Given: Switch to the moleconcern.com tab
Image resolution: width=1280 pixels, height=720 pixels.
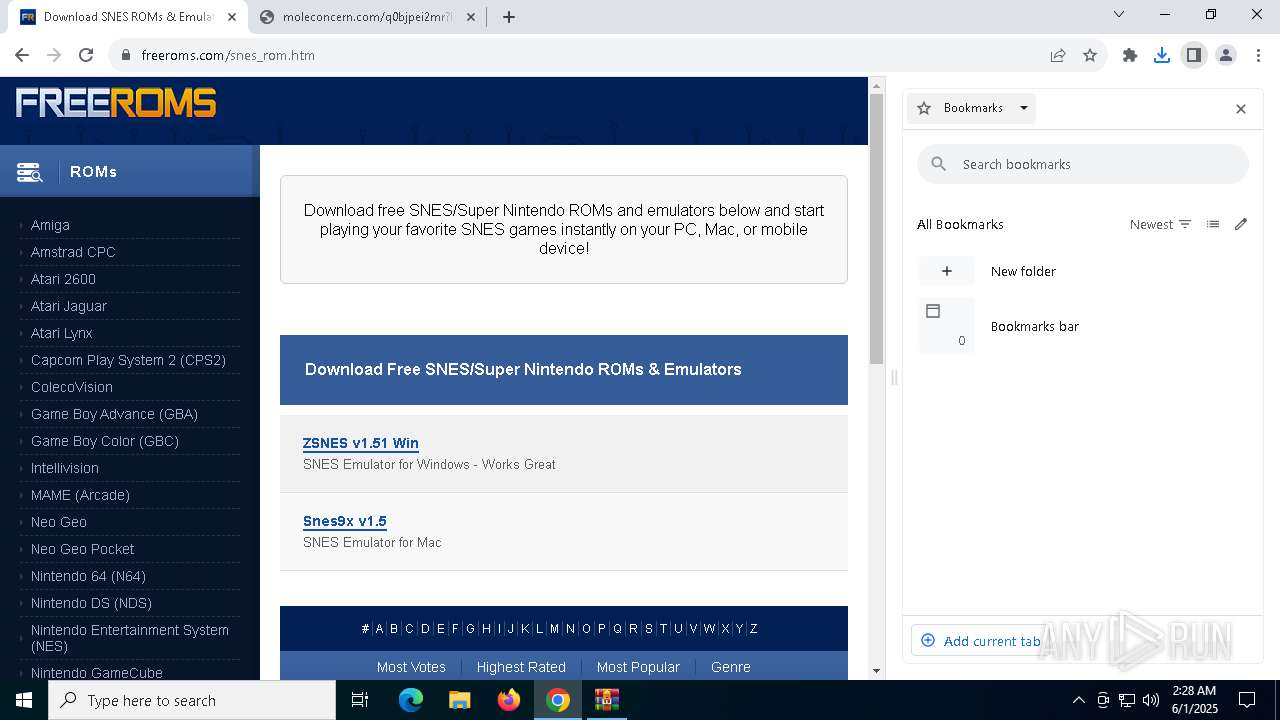Looking at the screenshot, I should click(x=367, y=17).
